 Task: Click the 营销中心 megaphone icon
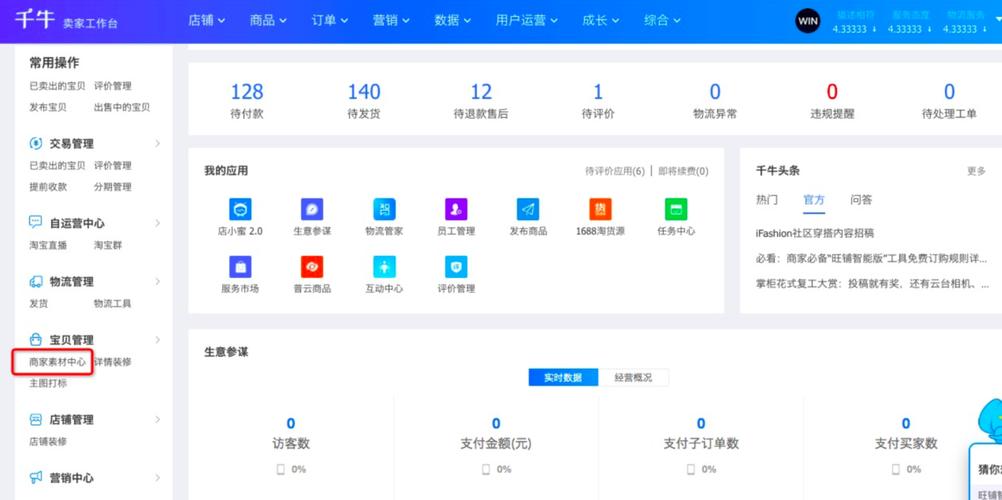click(36, 478)
